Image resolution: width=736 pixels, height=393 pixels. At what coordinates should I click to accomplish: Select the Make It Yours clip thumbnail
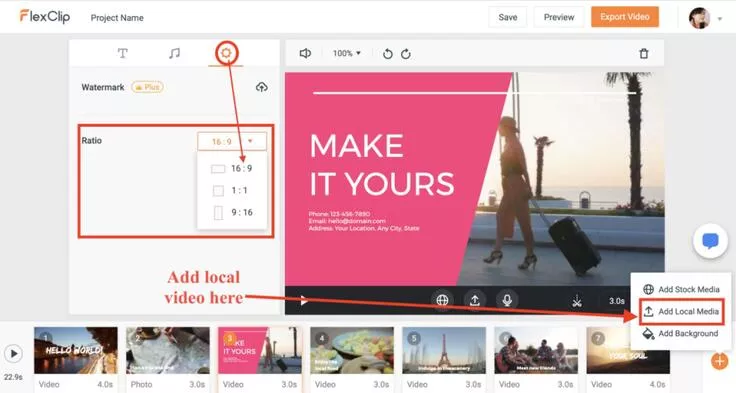pos(260,350)
